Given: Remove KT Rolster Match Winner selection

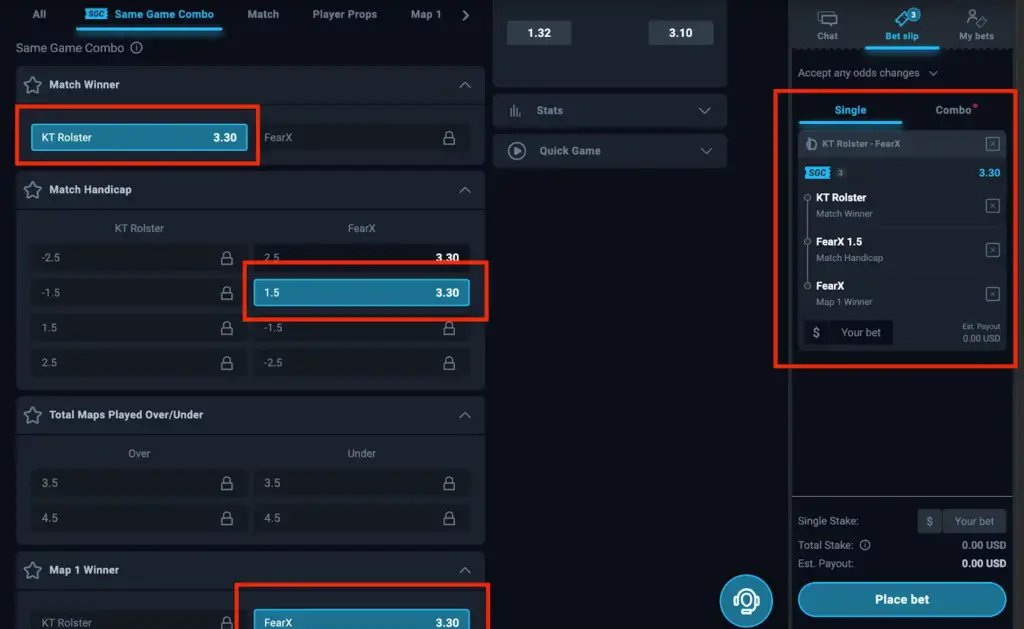Looking at the screenshot, I should pos(992,206).
